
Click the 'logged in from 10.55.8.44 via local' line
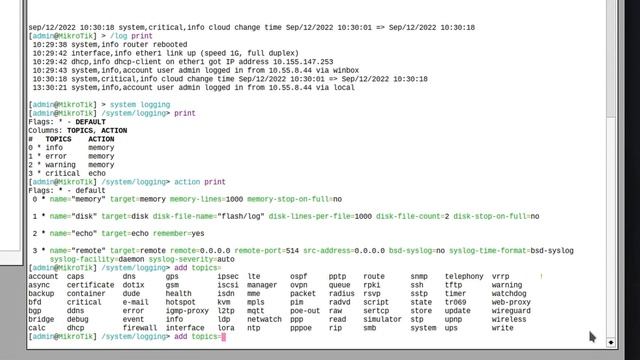click(x=193, y=87)
